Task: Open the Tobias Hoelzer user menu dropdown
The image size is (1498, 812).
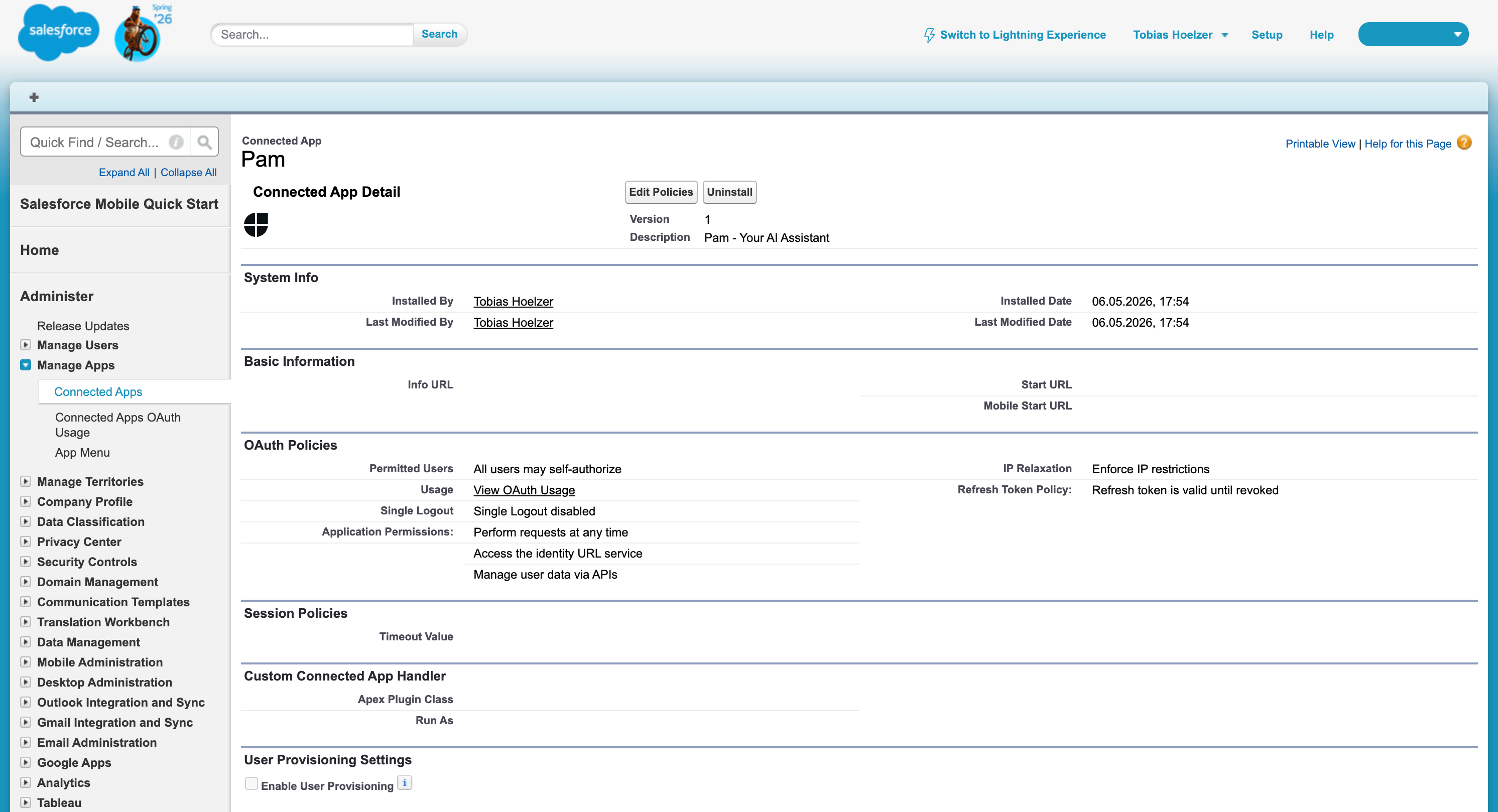Action: [x=1224, y=35]
